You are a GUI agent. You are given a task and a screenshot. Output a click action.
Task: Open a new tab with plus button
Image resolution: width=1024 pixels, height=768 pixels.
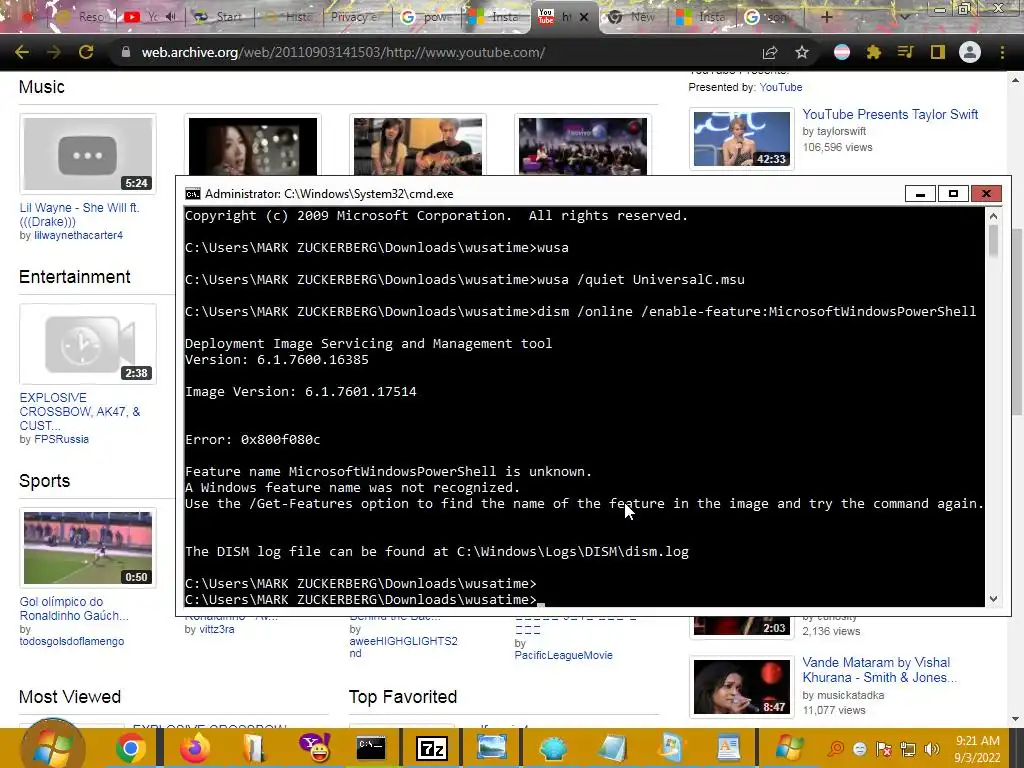click(x=826, y=17)
